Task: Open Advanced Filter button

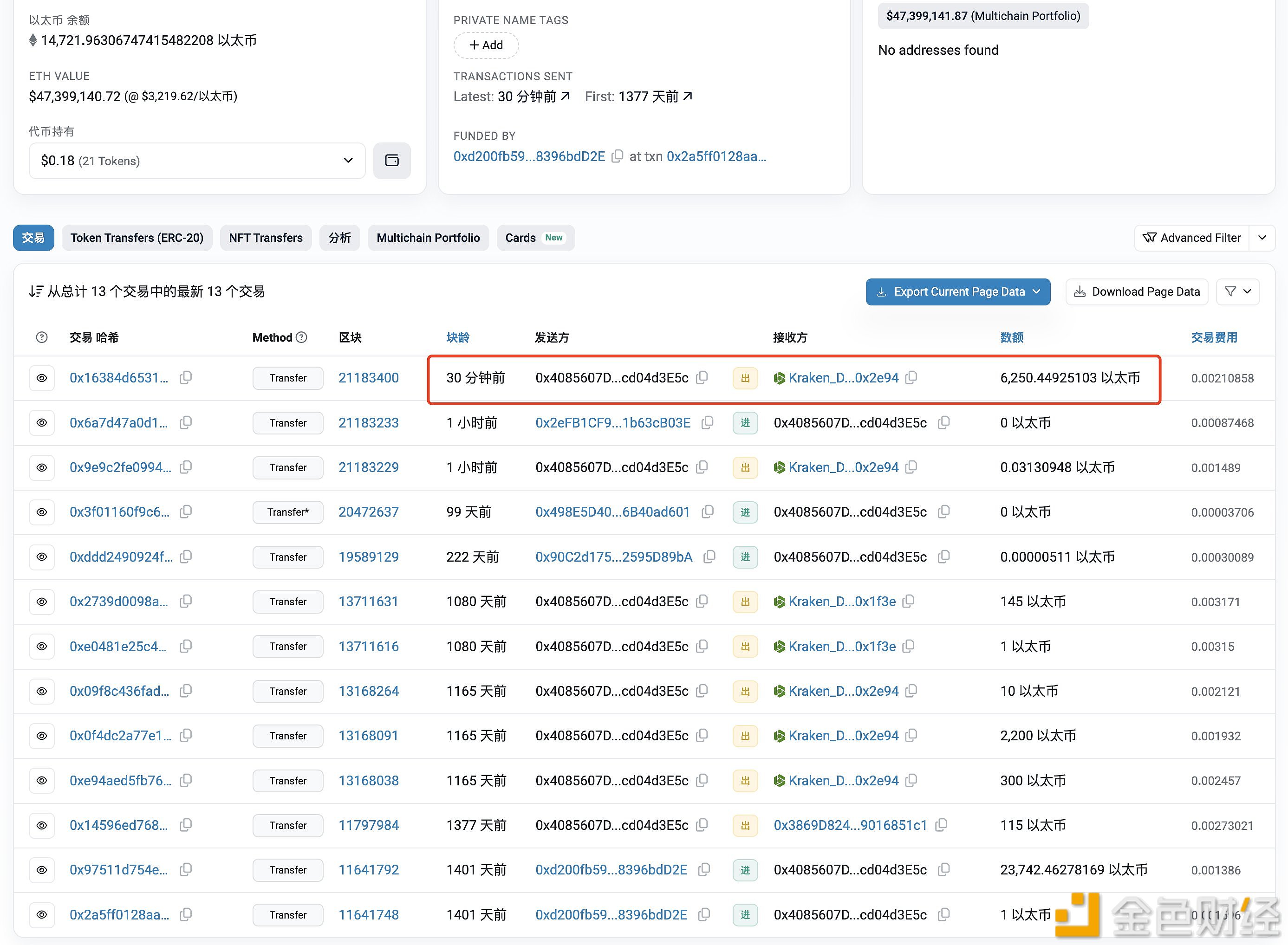Action: click(x=1192, y=238)
